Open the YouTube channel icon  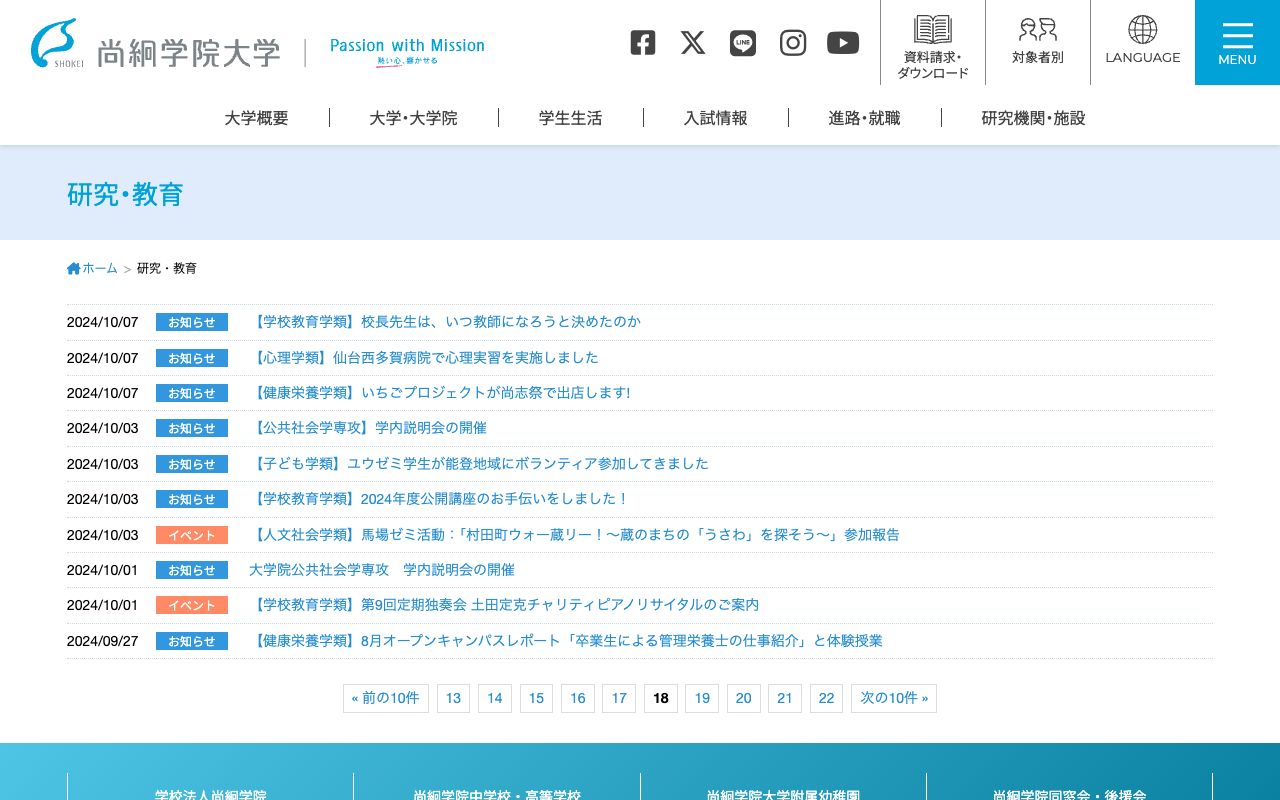[x=842, y=42]
